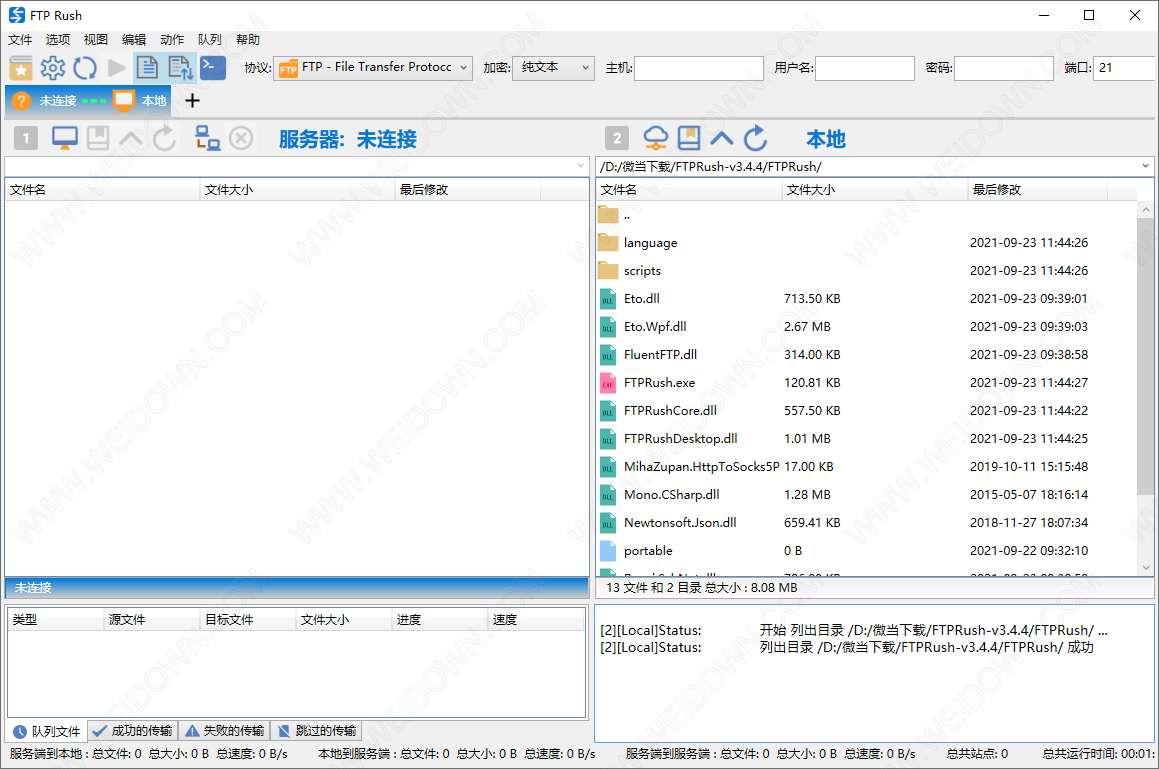
Task: Select the 未连接 本地 session tab
Action: coord(88,101)
